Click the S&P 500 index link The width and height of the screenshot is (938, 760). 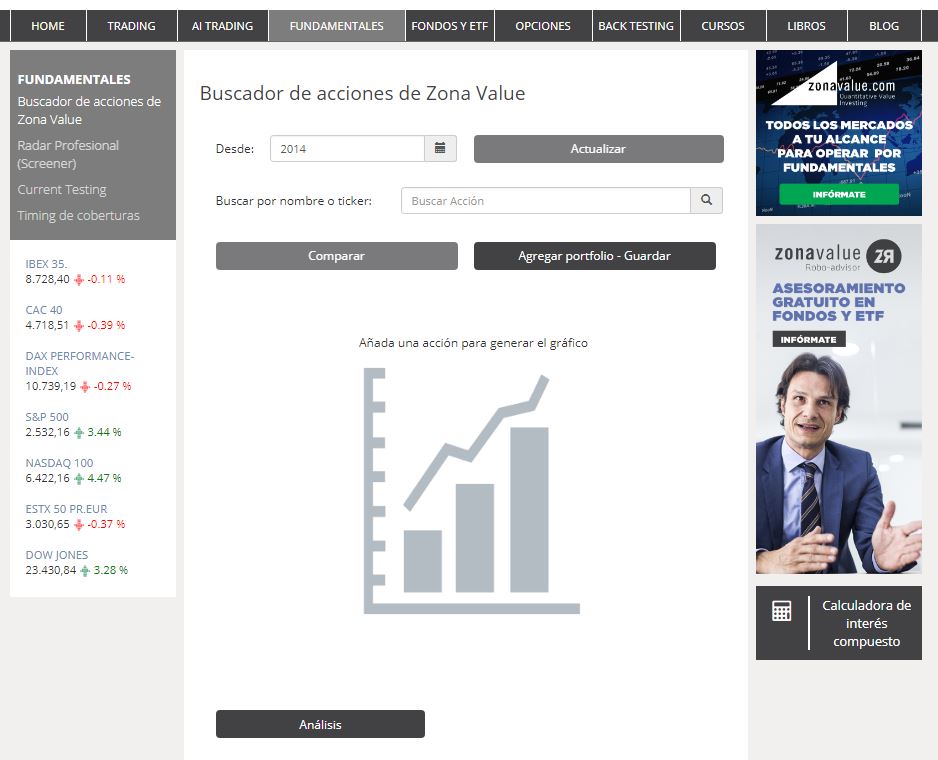coord(47,417)
